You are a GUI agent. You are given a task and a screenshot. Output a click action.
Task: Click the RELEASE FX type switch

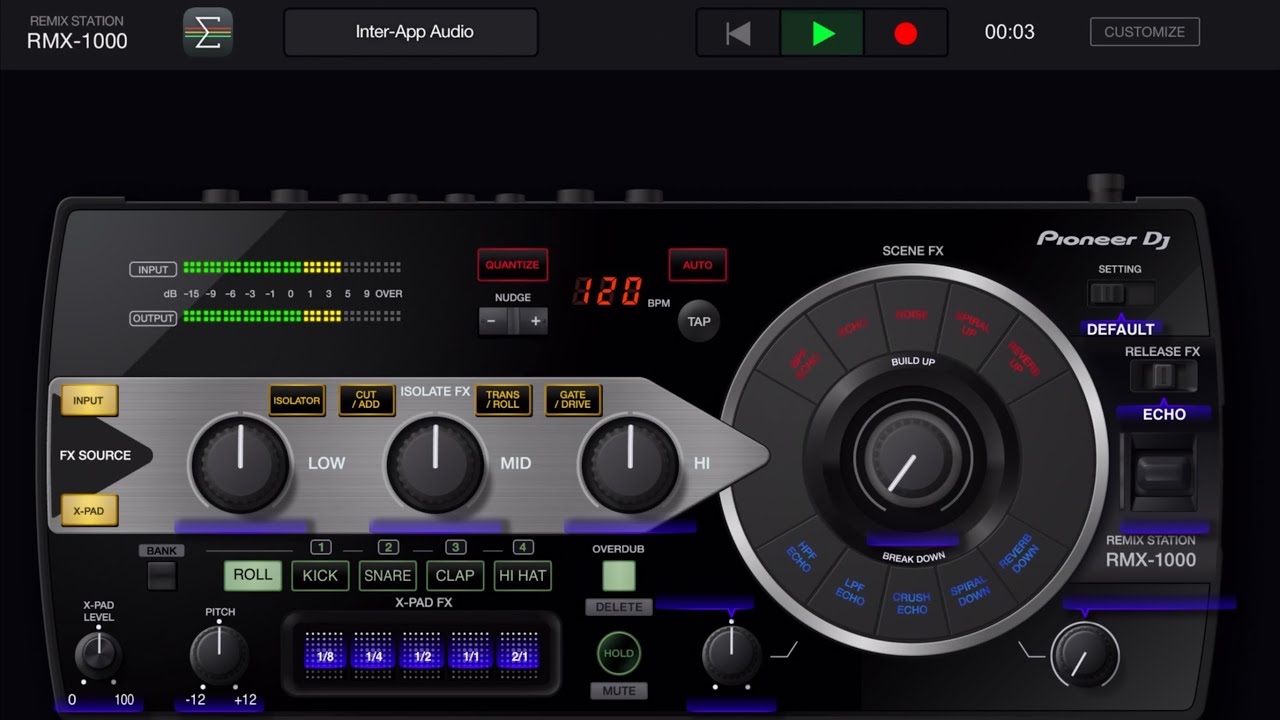point(1162,377)
